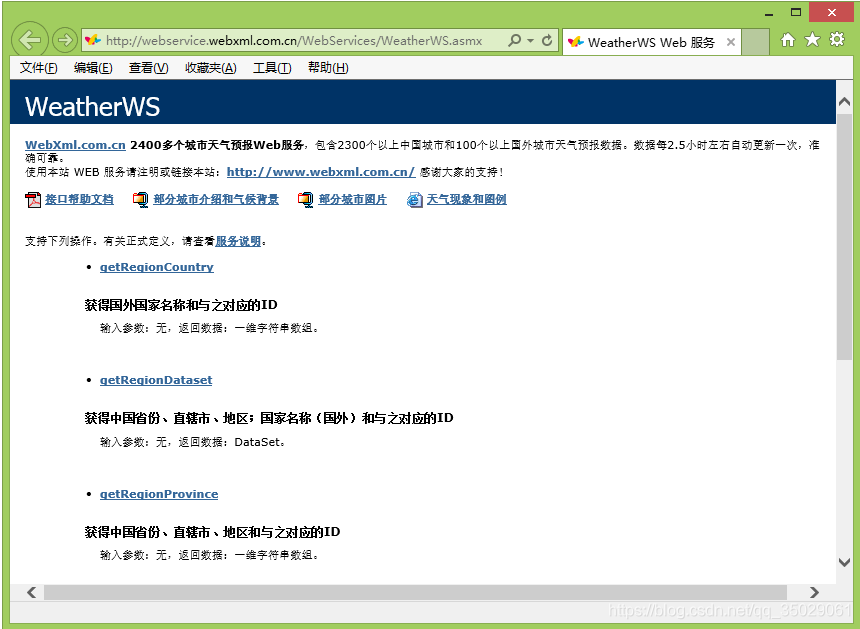Open the 文件(F) menu
Viewport: 860px width, 629px height.
[x=38, y=68]
